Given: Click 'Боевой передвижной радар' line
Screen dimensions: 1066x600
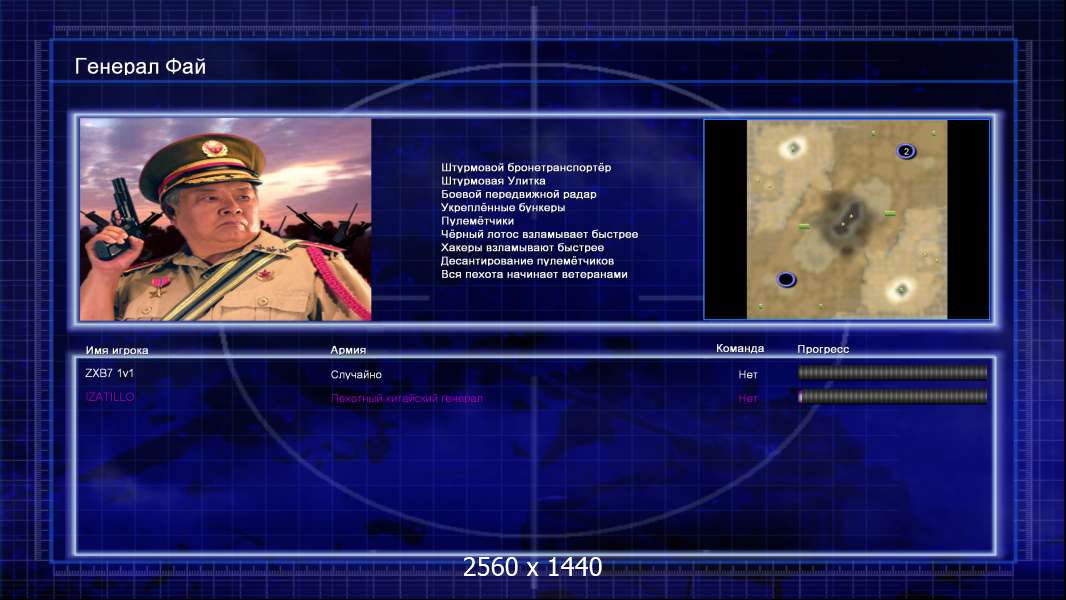Looking at the screenshot, I should click(x=519, y=194).
